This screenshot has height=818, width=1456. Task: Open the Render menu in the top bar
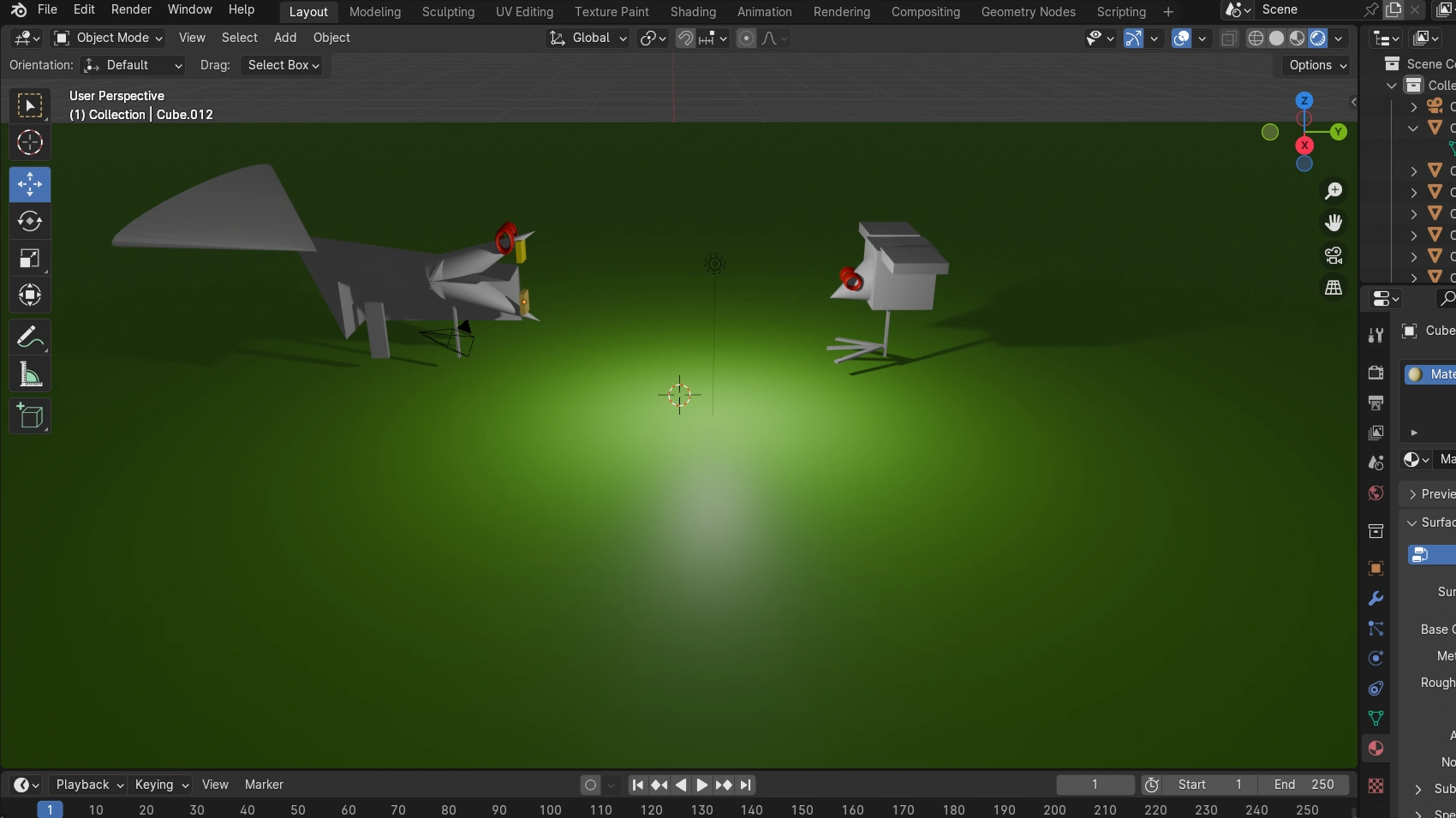click(x=130, y=9)
